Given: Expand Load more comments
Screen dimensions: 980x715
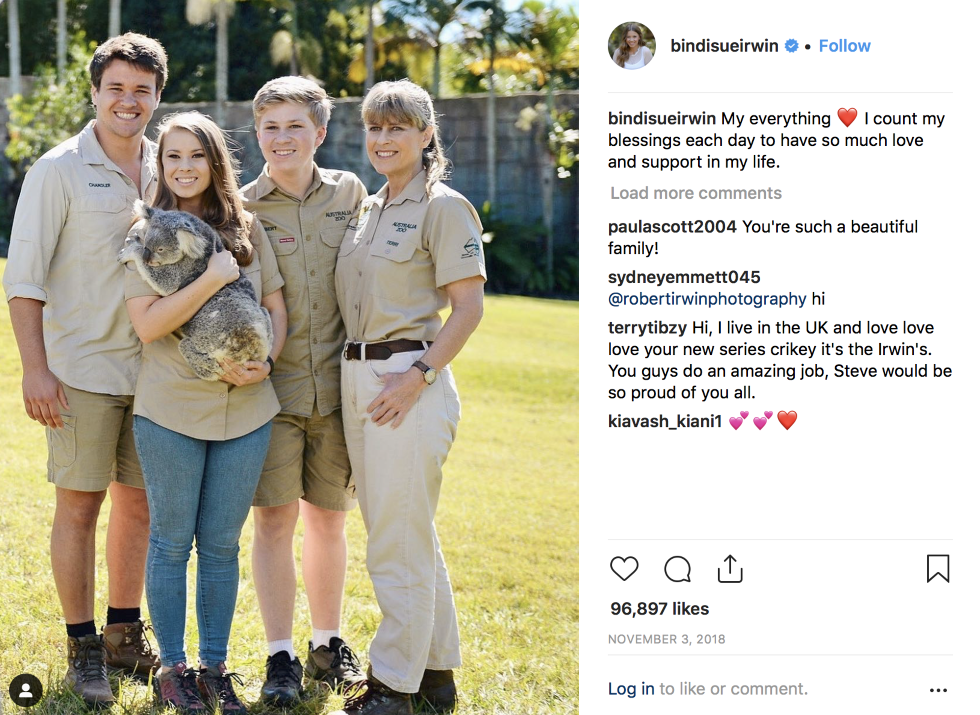Looking at the screenshot, I should (696, 193).
